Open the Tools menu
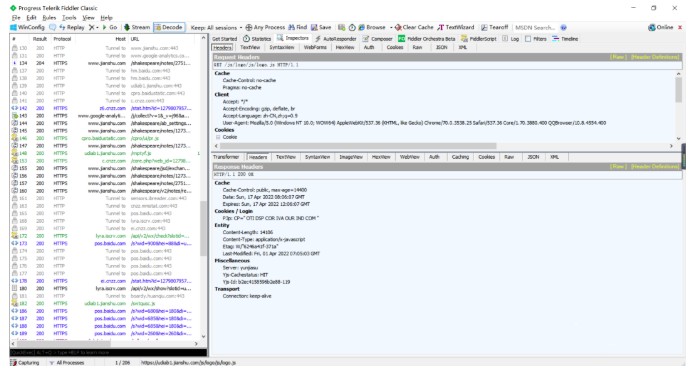Viewport: 689px width, 368px height. (x=69, y=18)
